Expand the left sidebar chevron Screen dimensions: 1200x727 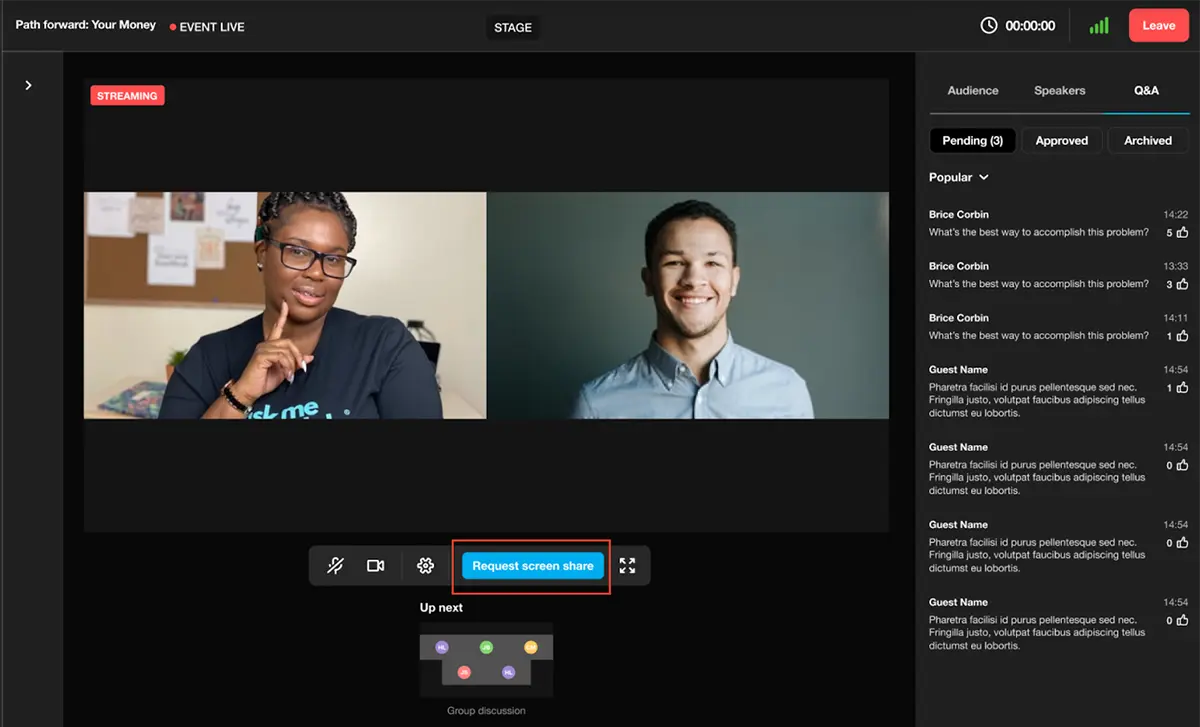tap(28, 86)
